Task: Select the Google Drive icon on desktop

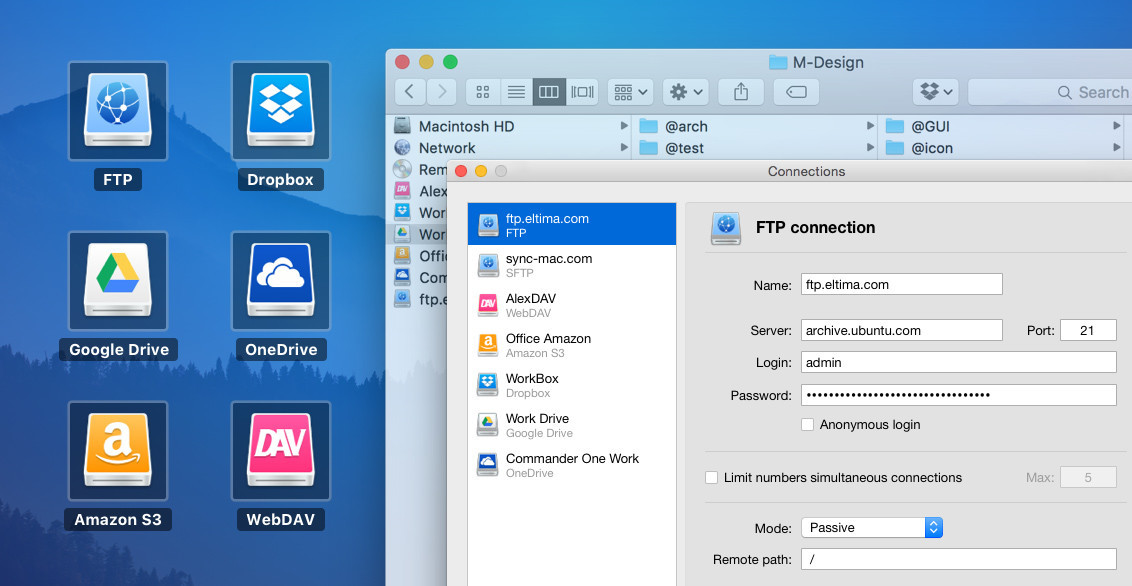Action: point(118,281)
